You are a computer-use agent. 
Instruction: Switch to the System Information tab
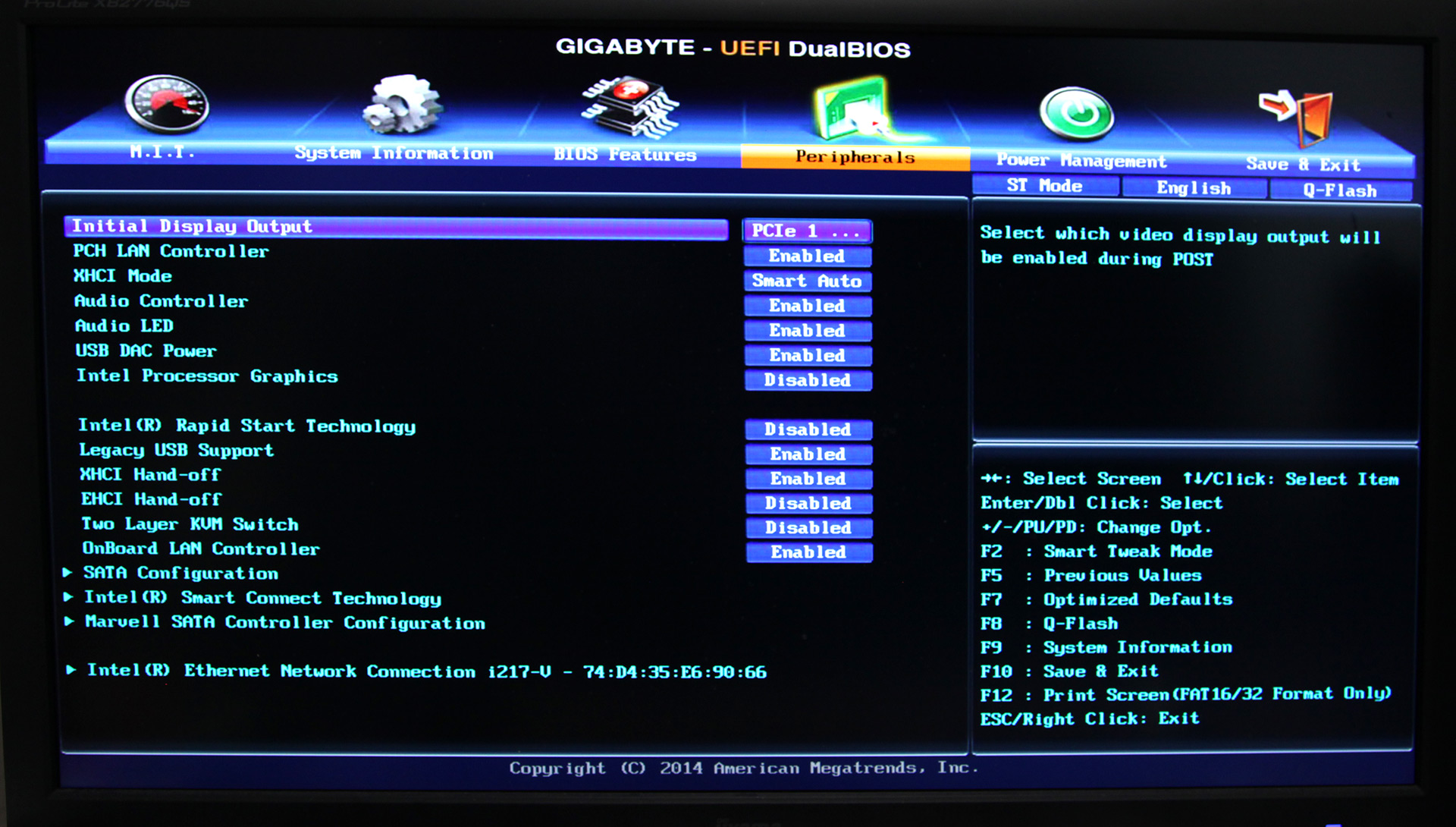tap(394, 153)
